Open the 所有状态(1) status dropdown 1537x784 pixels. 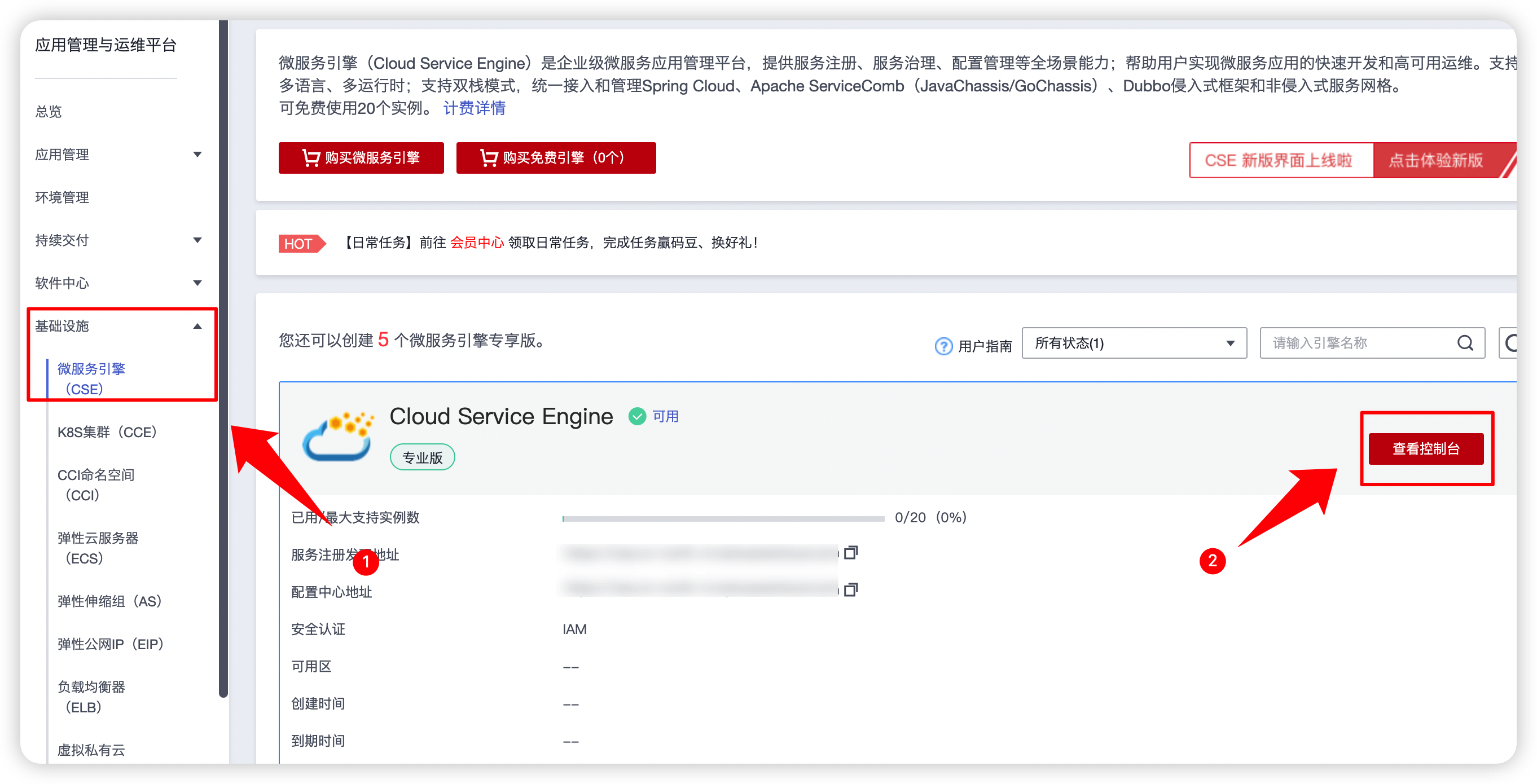click(x=1134, y=343)
